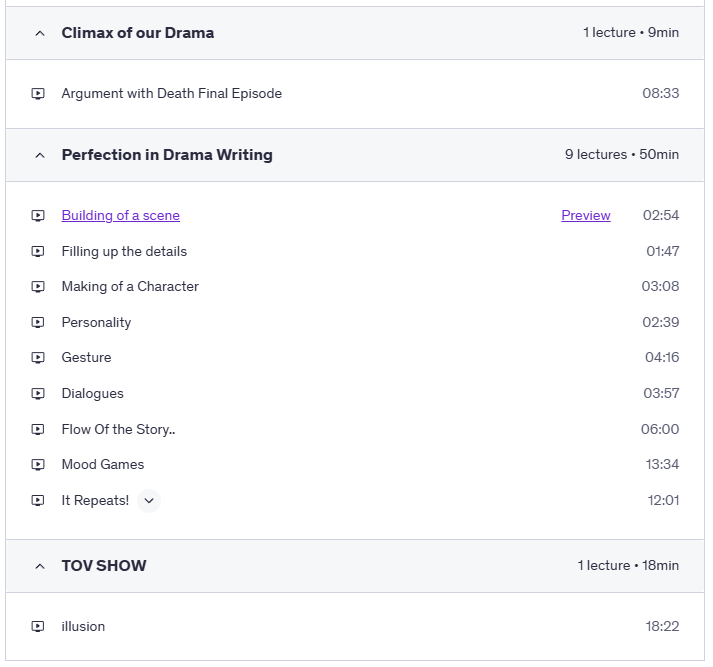The height and width of the screenshot is (667, 713).
Task: Click the video icon next to Flow Of the Story
Action: (x=38, y=430)
